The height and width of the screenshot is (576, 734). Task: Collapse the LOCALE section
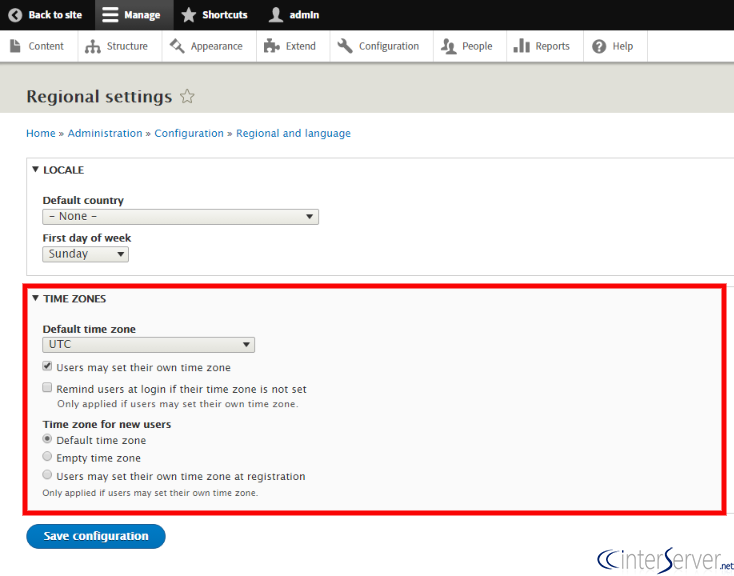(x=58, y=170)
